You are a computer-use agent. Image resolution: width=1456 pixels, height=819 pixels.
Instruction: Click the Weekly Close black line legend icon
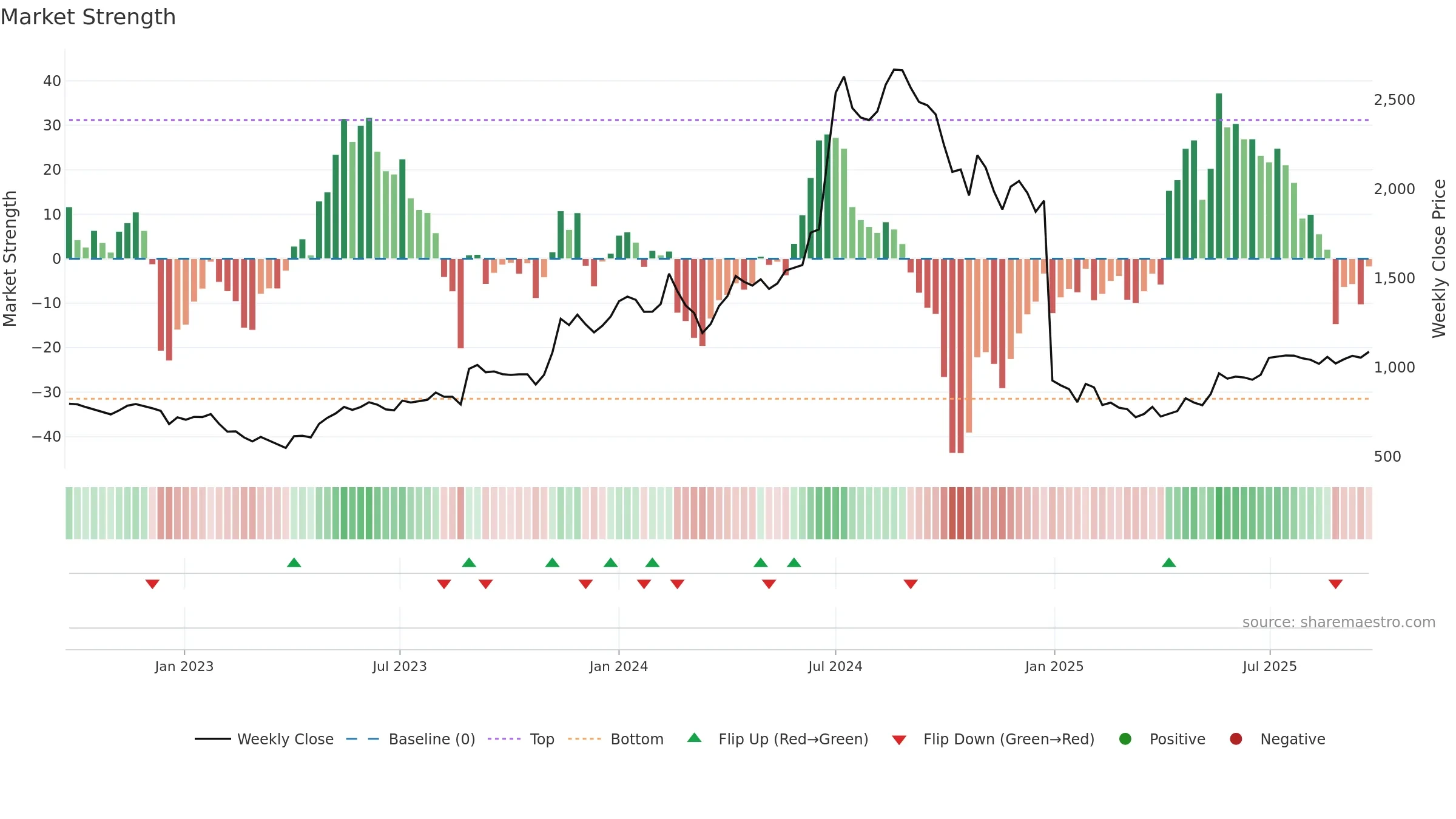[212, 739]
